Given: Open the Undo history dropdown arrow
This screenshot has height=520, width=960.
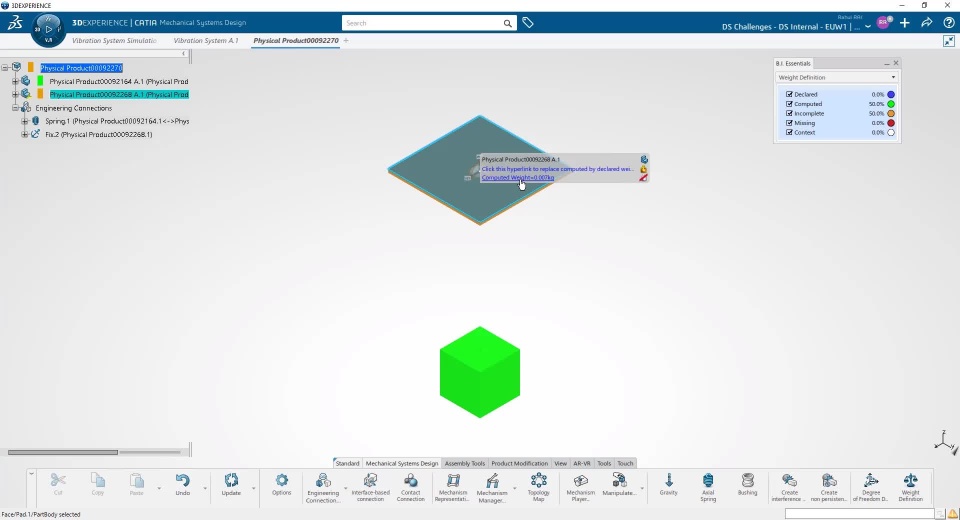Looking at the screenshot, I should pyautogui.click(x=204, y=488).
